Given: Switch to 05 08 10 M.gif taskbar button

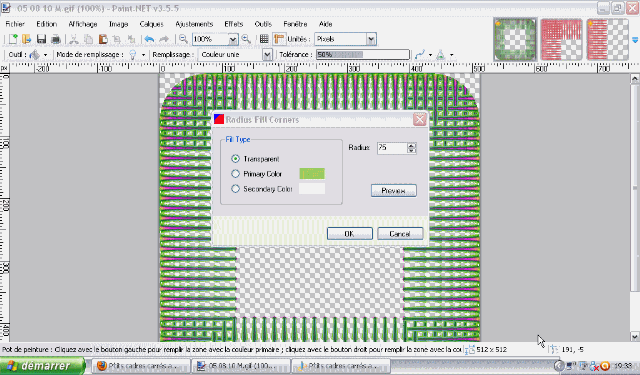Looking at the screenshot, I should tap(241, 366).
